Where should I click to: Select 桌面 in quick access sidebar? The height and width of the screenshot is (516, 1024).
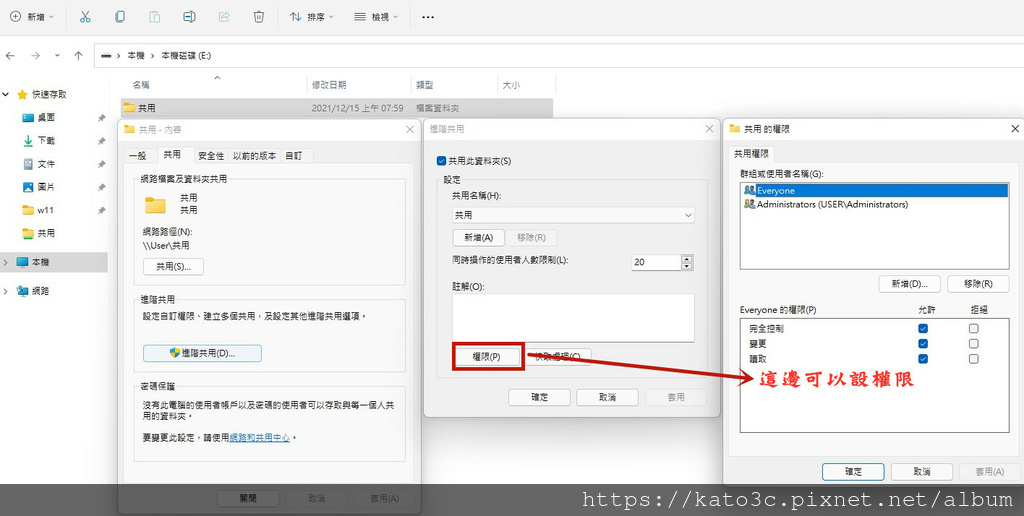pos(46,118)
